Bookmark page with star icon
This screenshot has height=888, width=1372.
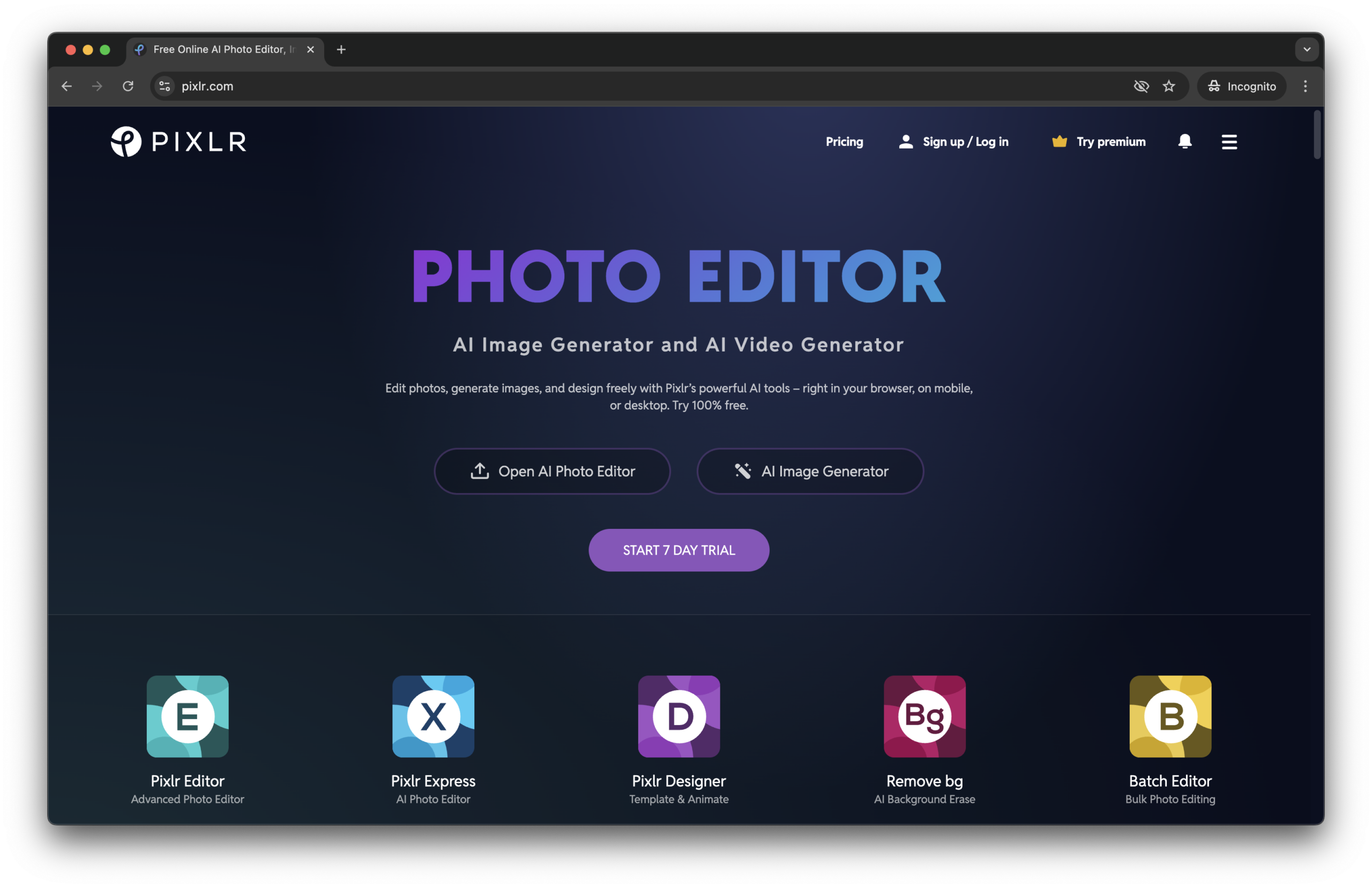pyautogui.click(x=1168, y=86)
